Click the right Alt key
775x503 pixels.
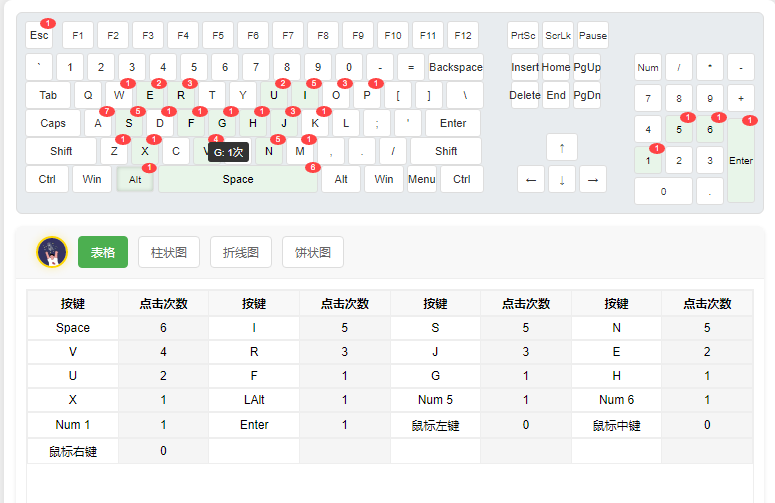point(341,179)
